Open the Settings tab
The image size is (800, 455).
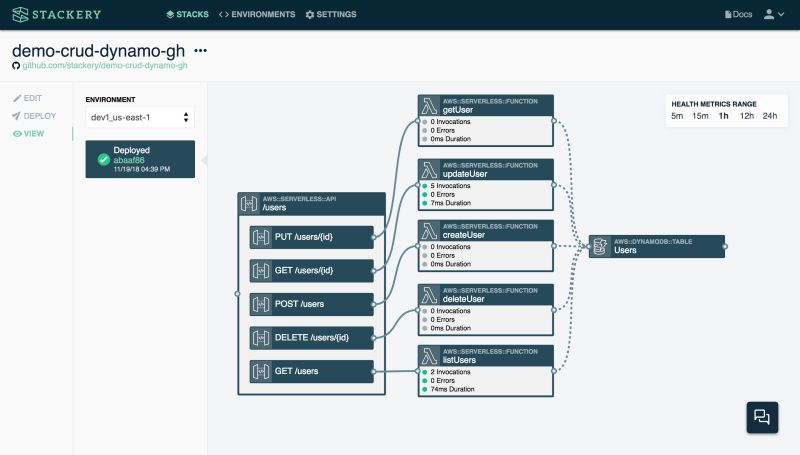331,14
